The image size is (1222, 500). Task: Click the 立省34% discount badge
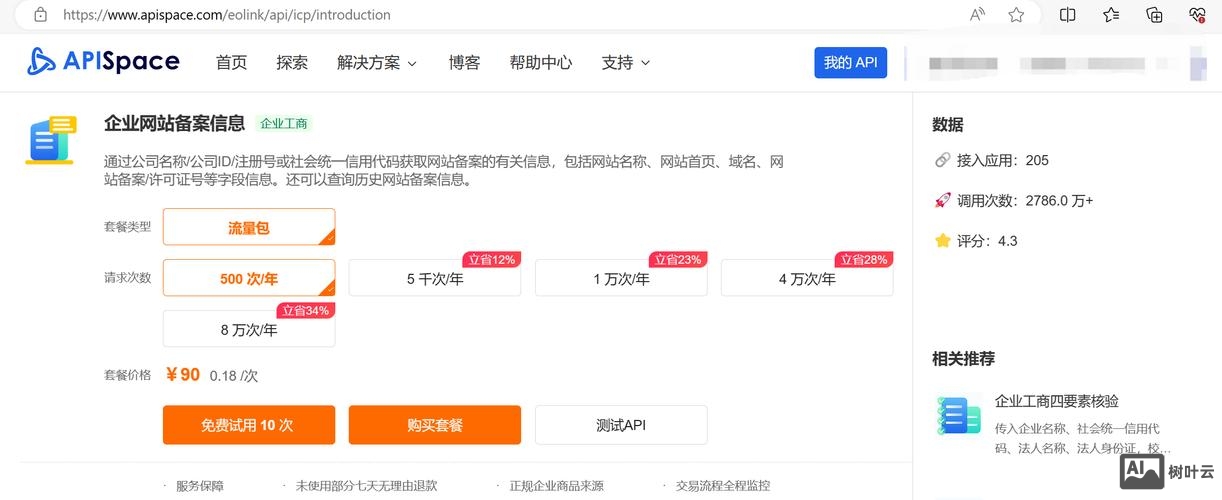pyautogui.click(x=305, y=310)
